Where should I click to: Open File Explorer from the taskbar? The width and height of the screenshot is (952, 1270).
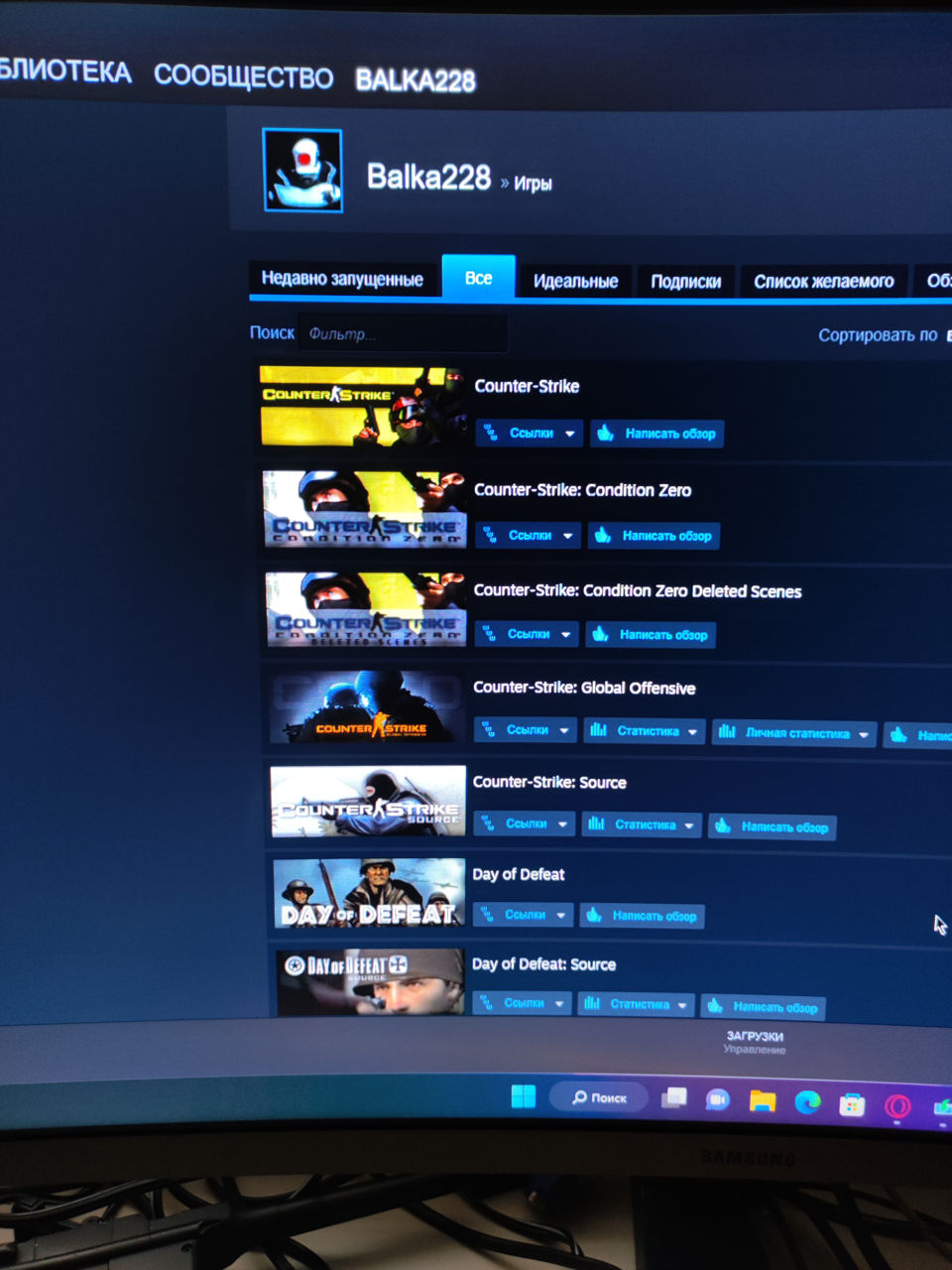click(762, 1100)
